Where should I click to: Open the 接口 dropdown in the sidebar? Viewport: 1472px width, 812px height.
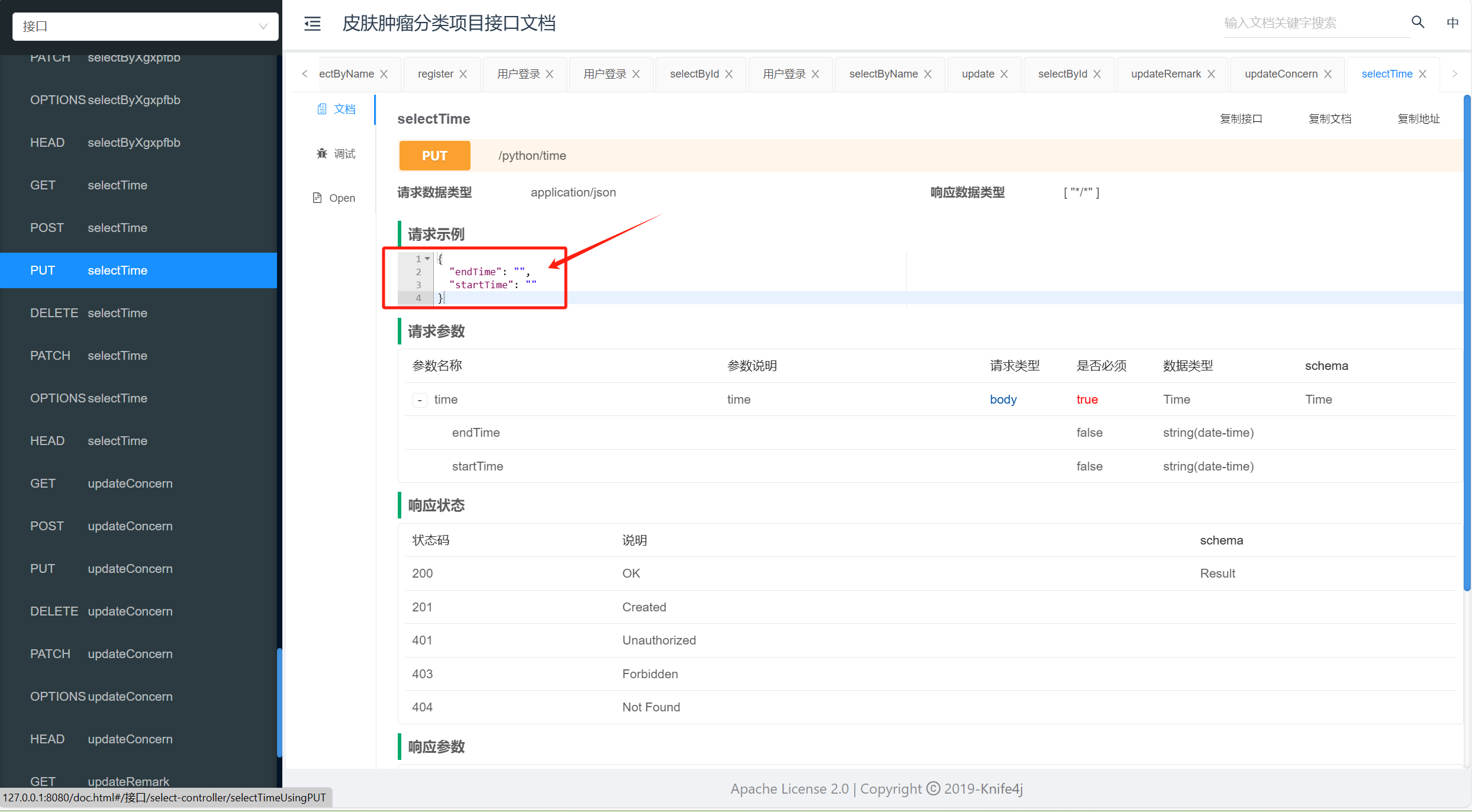click(x=144, y=26)
